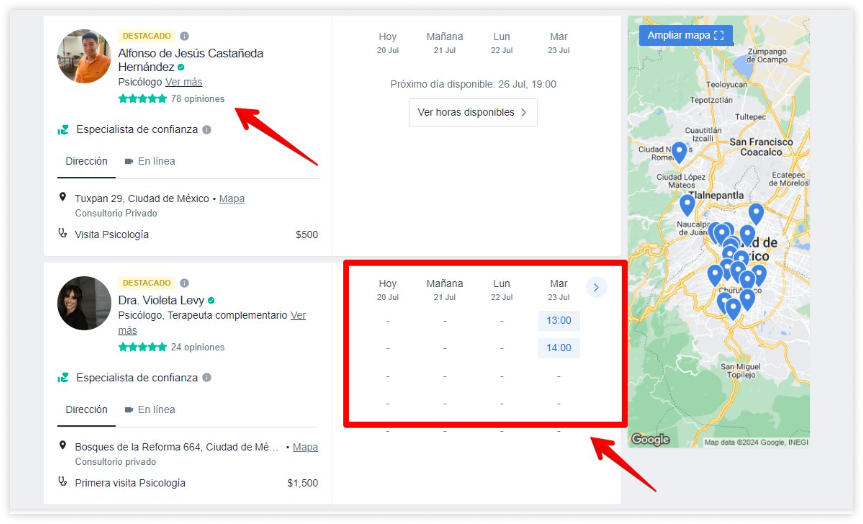The width and height of the screenshot is (863, 524).
Task: Click Ver más next to Psicólogo for Alfonso
Action: 183,82
